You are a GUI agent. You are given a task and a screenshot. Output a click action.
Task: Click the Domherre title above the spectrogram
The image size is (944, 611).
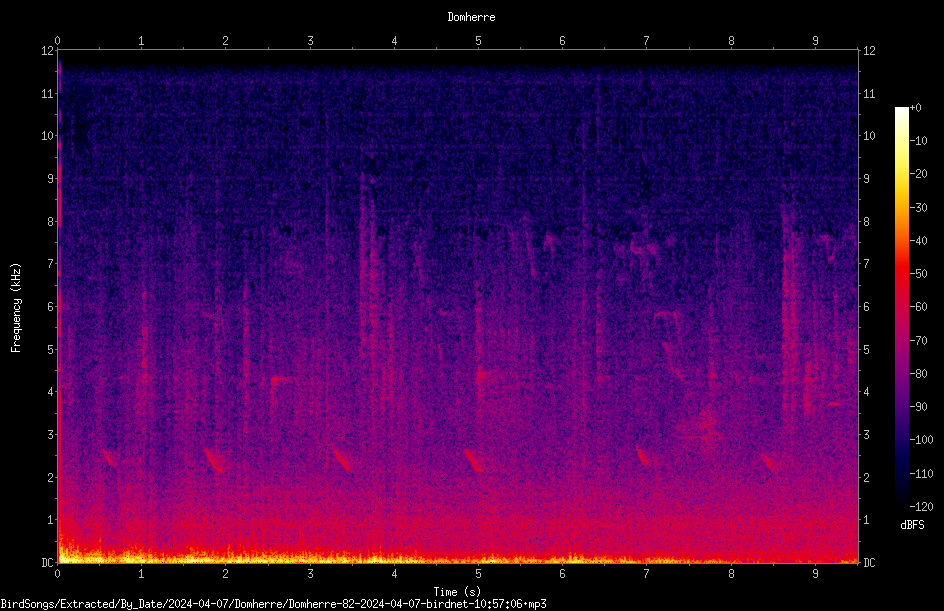pyautogui.click(x=471, y=17)
